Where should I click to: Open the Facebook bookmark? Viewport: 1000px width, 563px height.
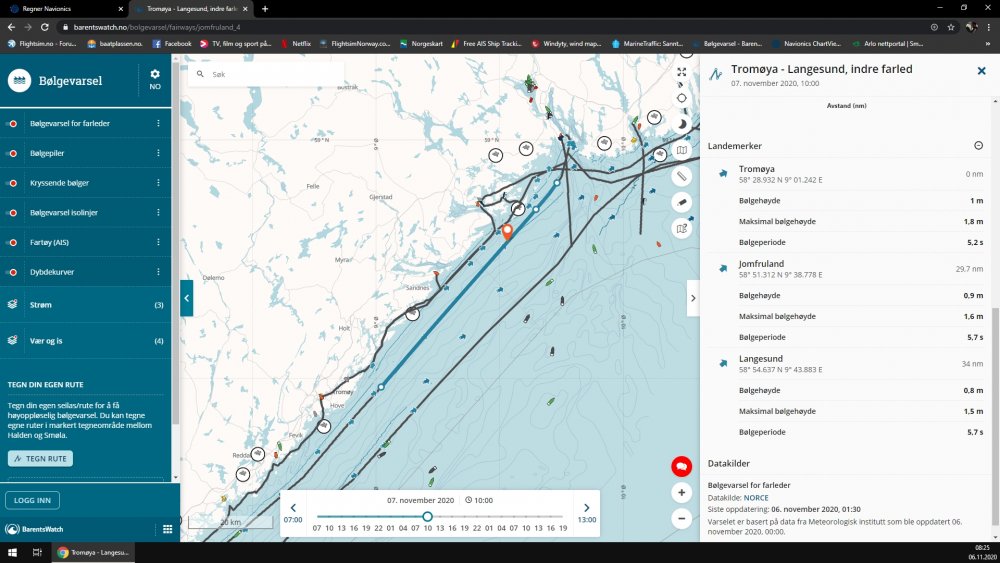coord(172,43)
